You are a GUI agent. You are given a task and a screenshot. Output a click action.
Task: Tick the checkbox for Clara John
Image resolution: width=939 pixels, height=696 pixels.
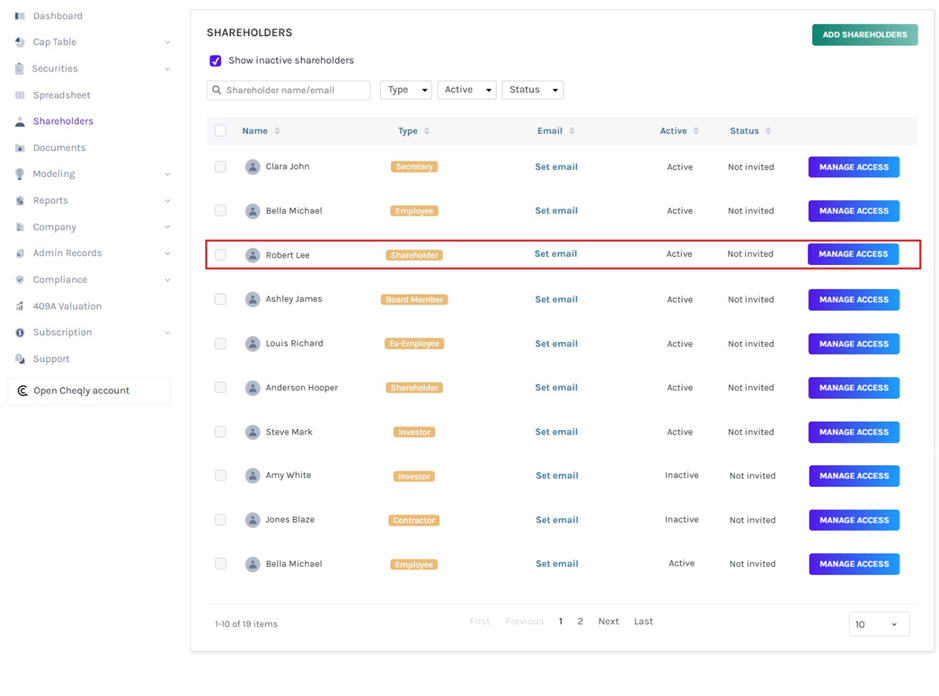tap(220, 167)
